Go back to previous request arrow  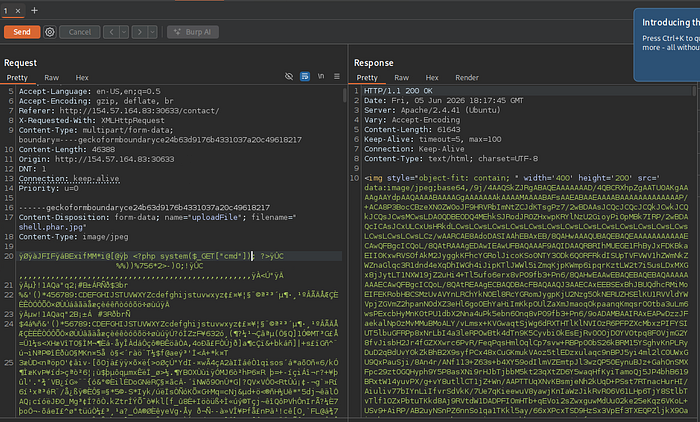coord(111,32)
